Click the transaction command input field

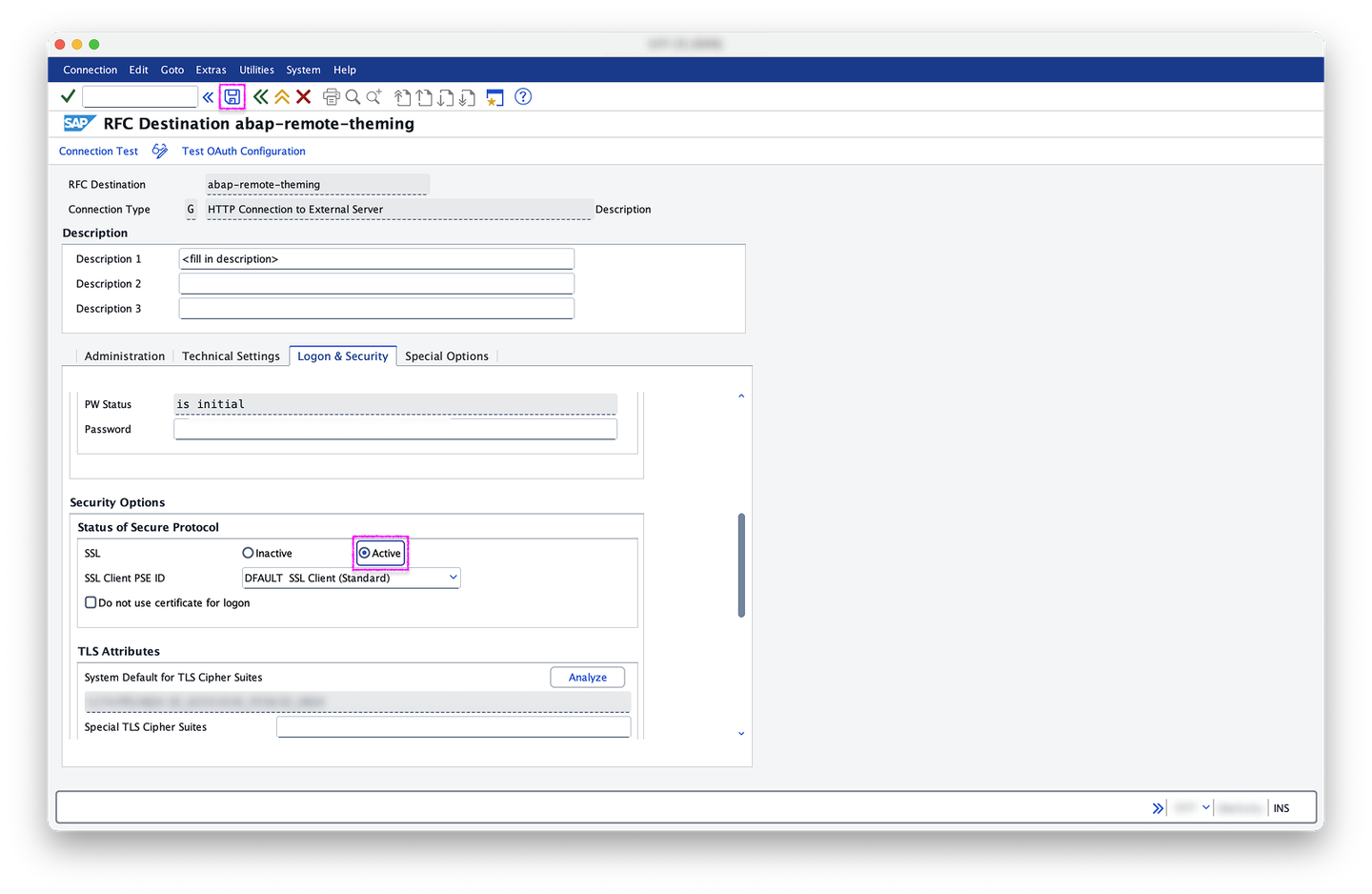coord(140,96)
